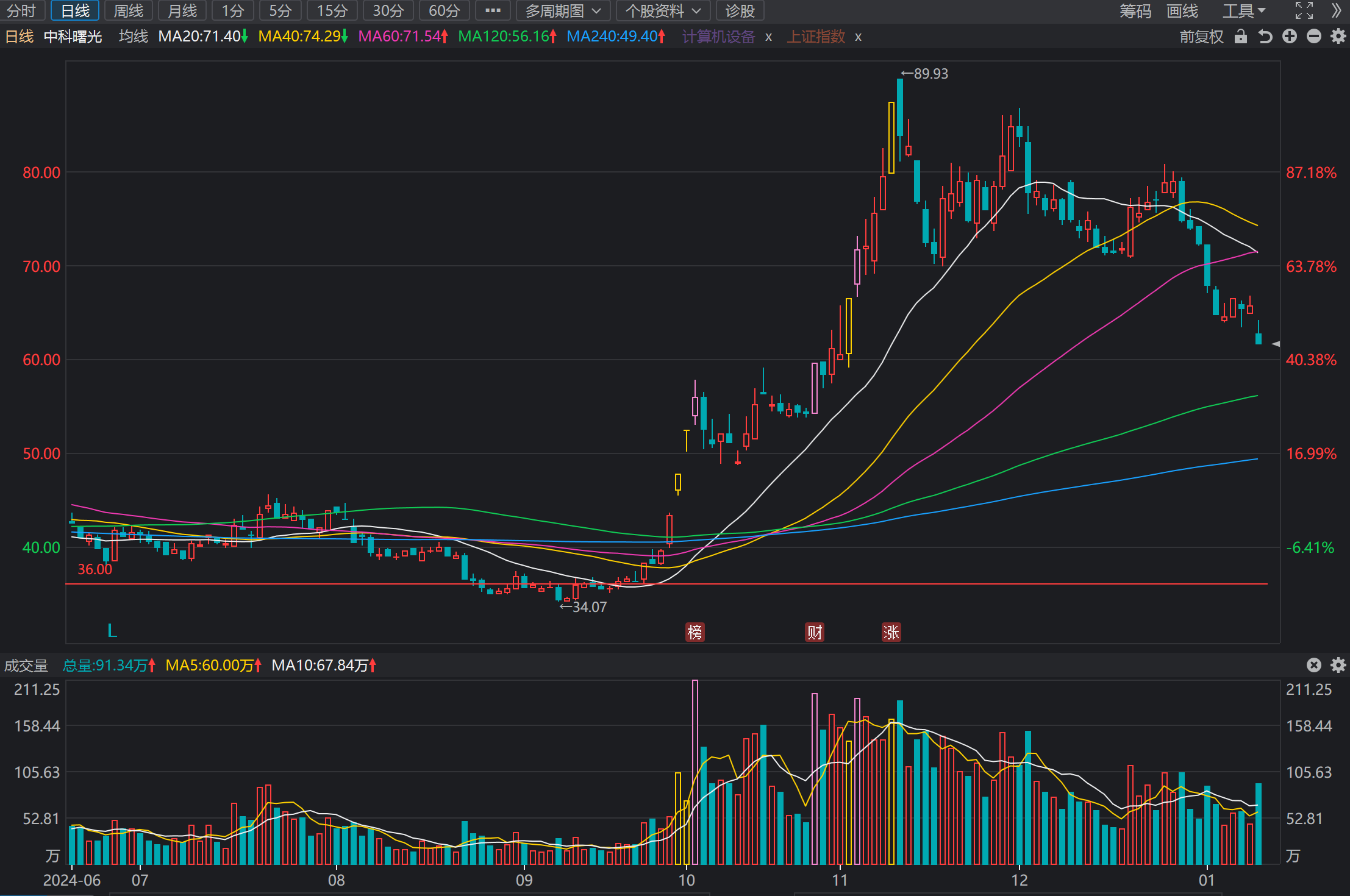
Task: Click the undo arrow icon in chart toolbar
Action: point(1265,37)
